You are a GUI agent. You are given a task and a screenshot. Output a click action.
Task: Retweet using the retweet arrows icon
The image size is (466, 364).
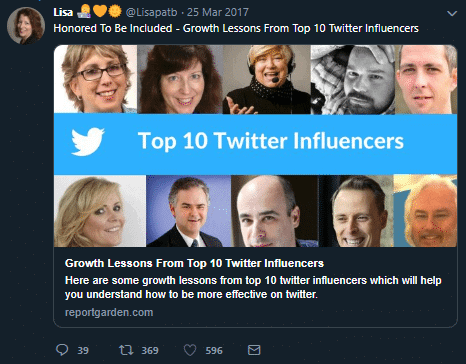tap(126, 350)
